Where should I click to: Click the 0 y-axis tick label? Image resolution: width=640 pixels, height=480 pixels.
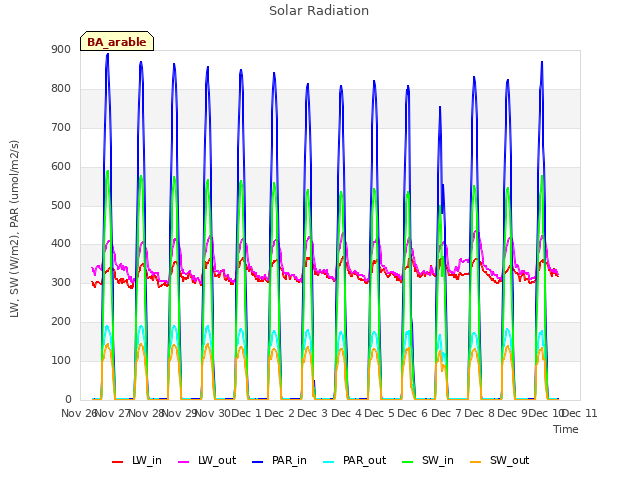68,400
